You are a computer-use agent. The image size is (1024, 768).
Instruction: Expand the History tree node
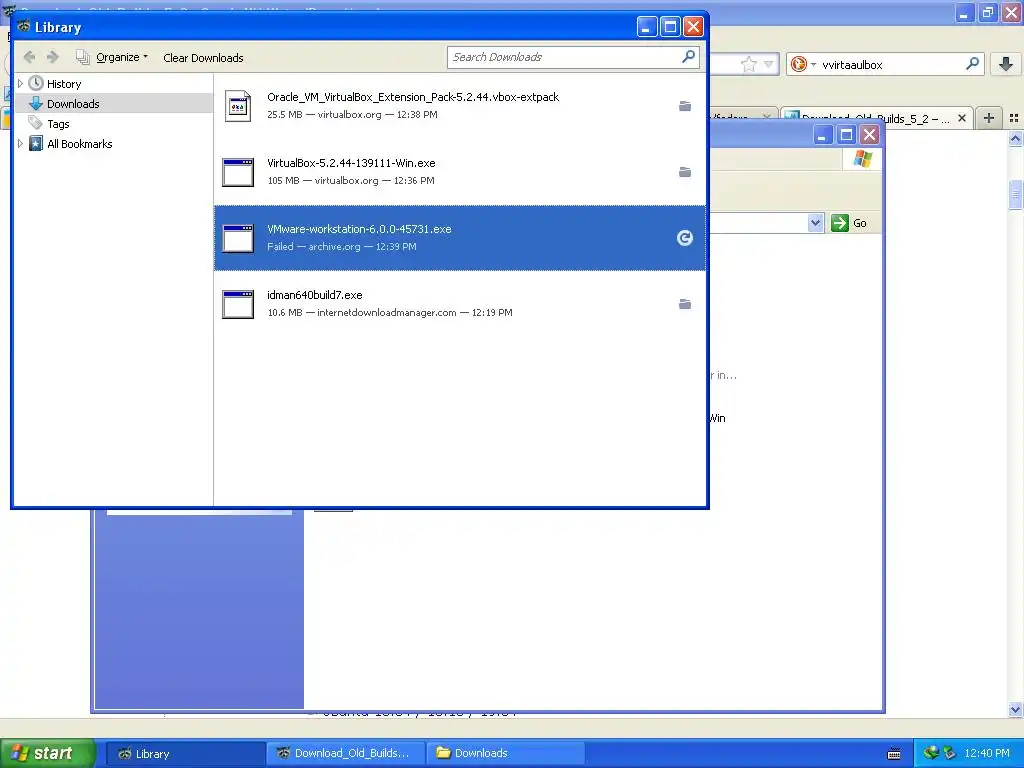pyautogui.click(x=20, y=84)
